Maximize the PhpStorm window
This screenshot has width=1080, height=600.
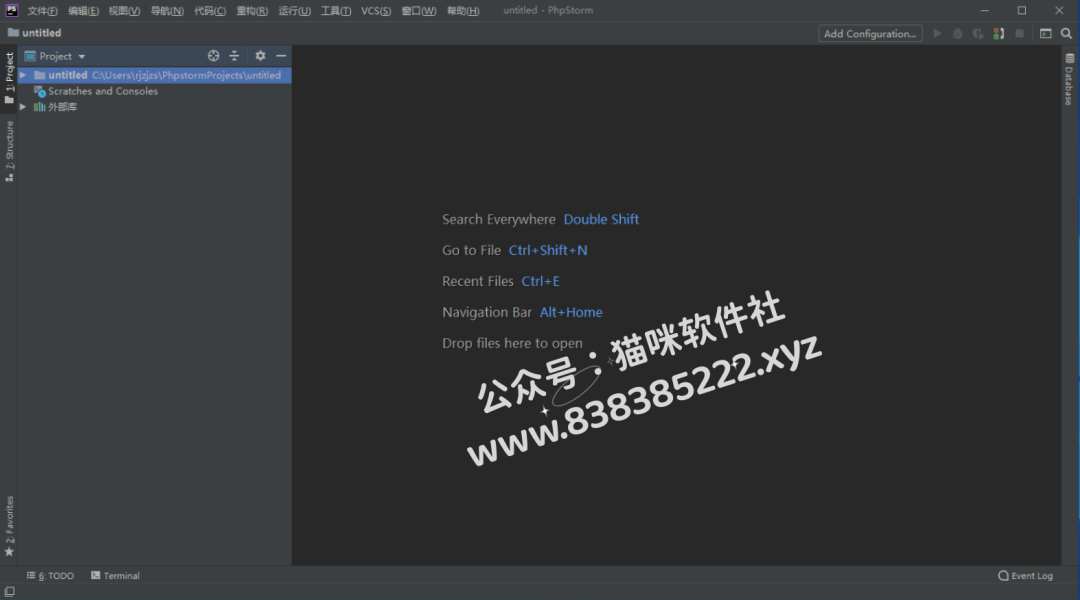click(x=1022, y=10)
